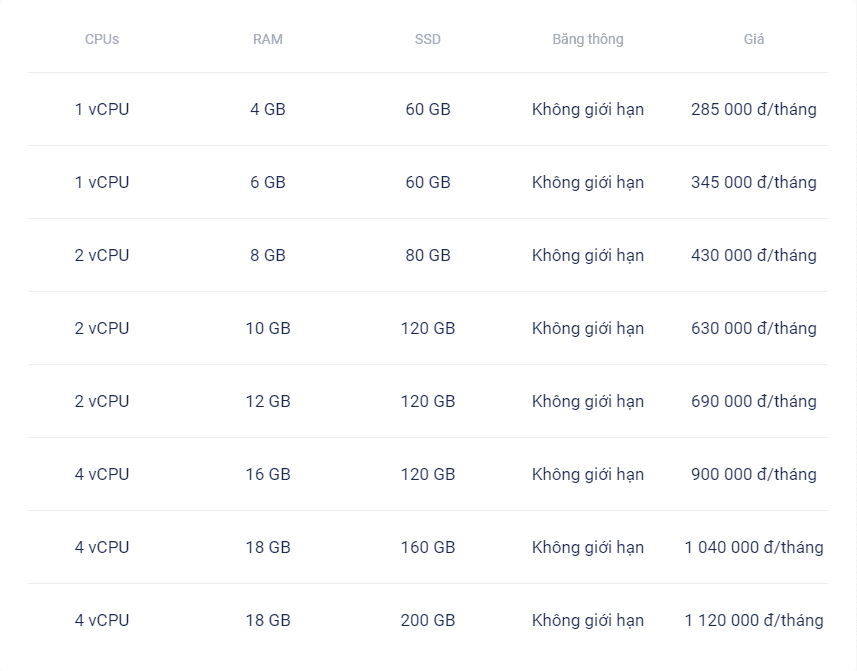
Task: Click "18 GB" in the 1 120 000 đ row
Action: click(x=268, y=621)
